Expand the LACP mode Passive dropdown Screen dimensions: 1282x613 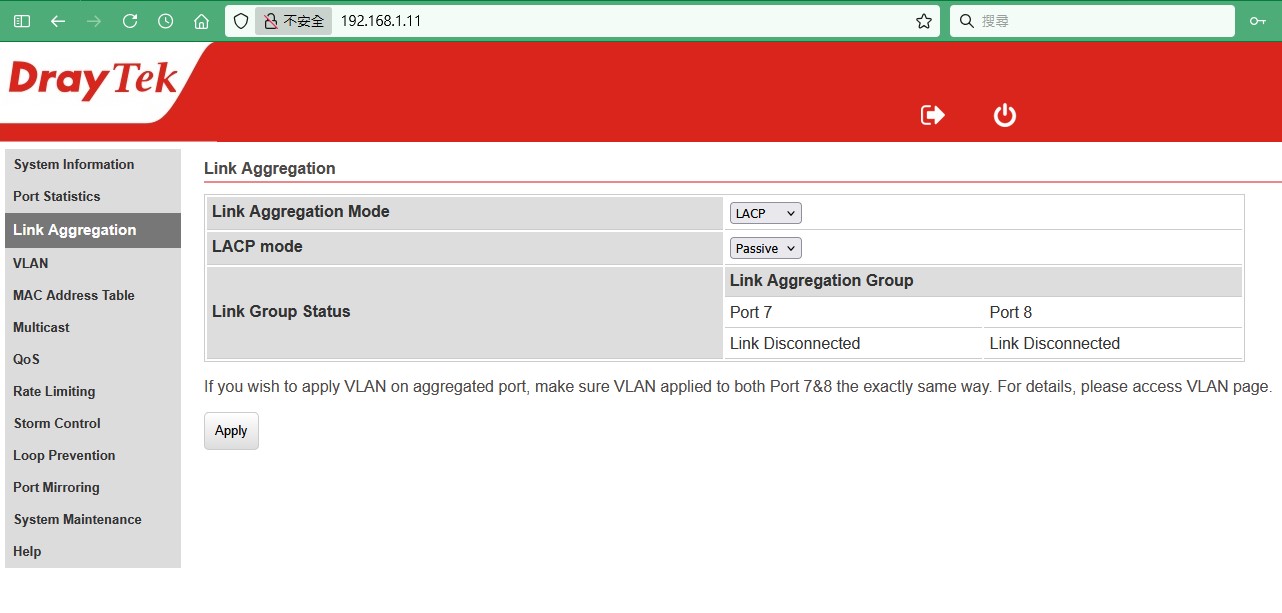tap(765, 248)
